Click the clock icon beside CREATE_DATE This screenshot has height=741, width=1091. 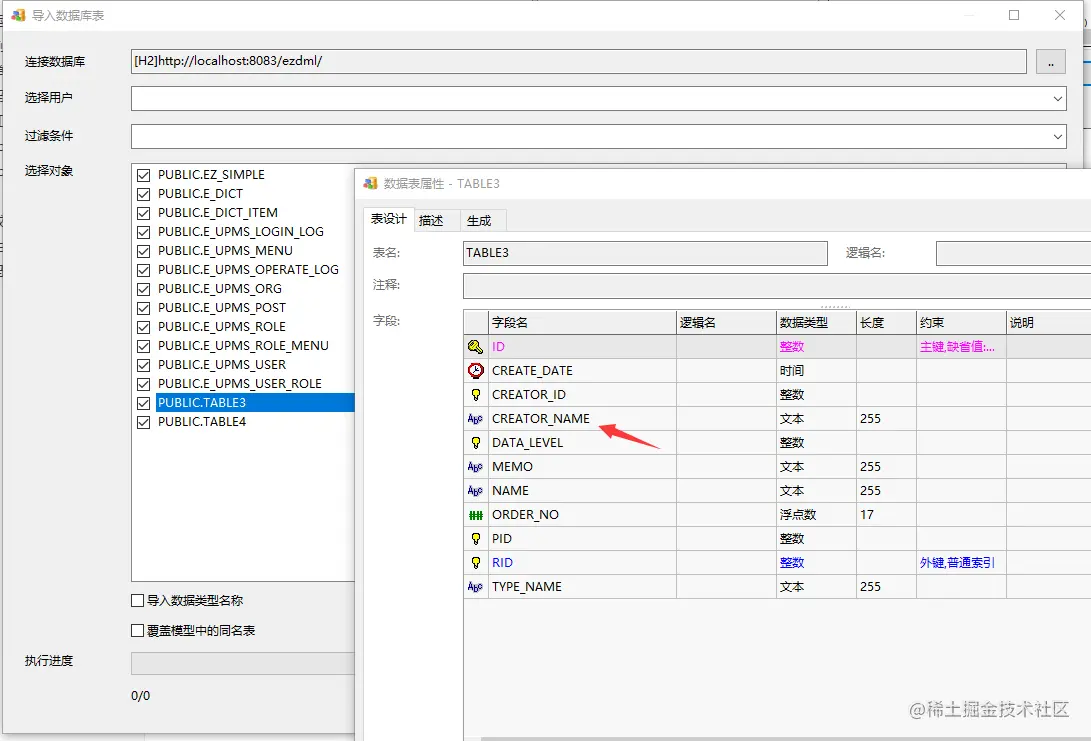pyautogui.click(x=475, y=370)
